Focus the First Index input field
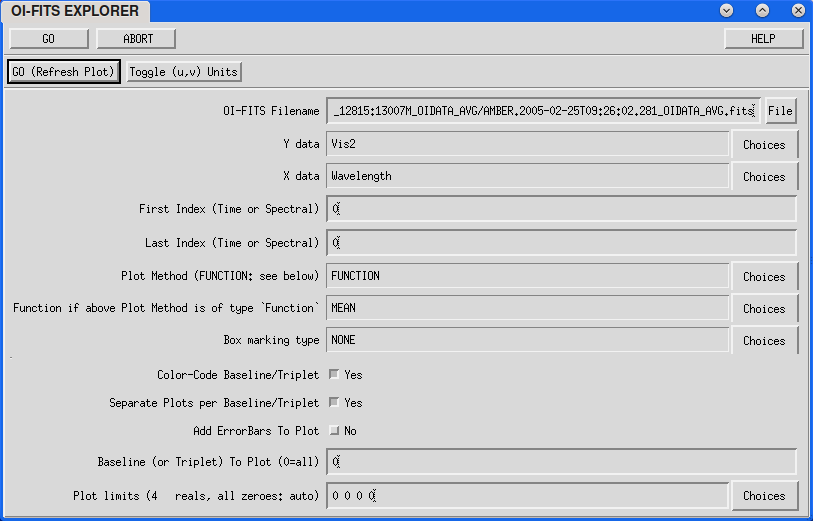Viewport: 813px width, 521px height. pos(560,209)
